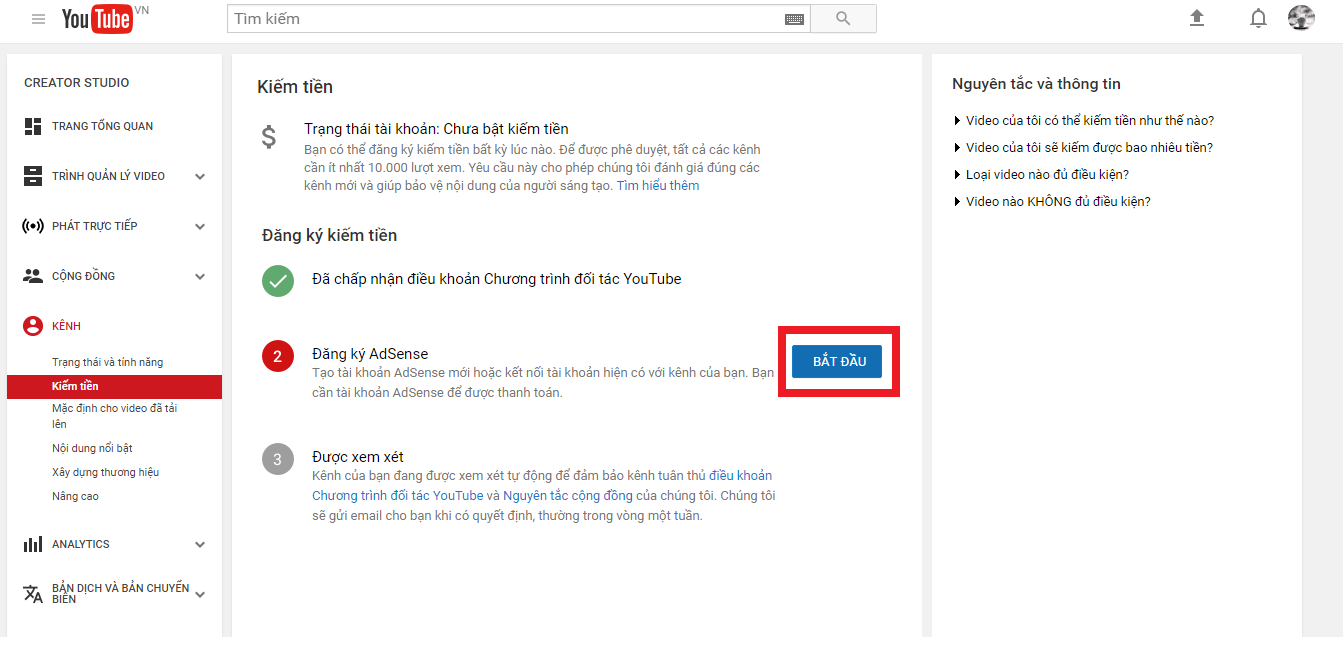The height and width of the screenshot is (654, 1343).
Task: Click the CREATOR STUDIO heading
Action: pyautogui.click(x=77, y=83)
